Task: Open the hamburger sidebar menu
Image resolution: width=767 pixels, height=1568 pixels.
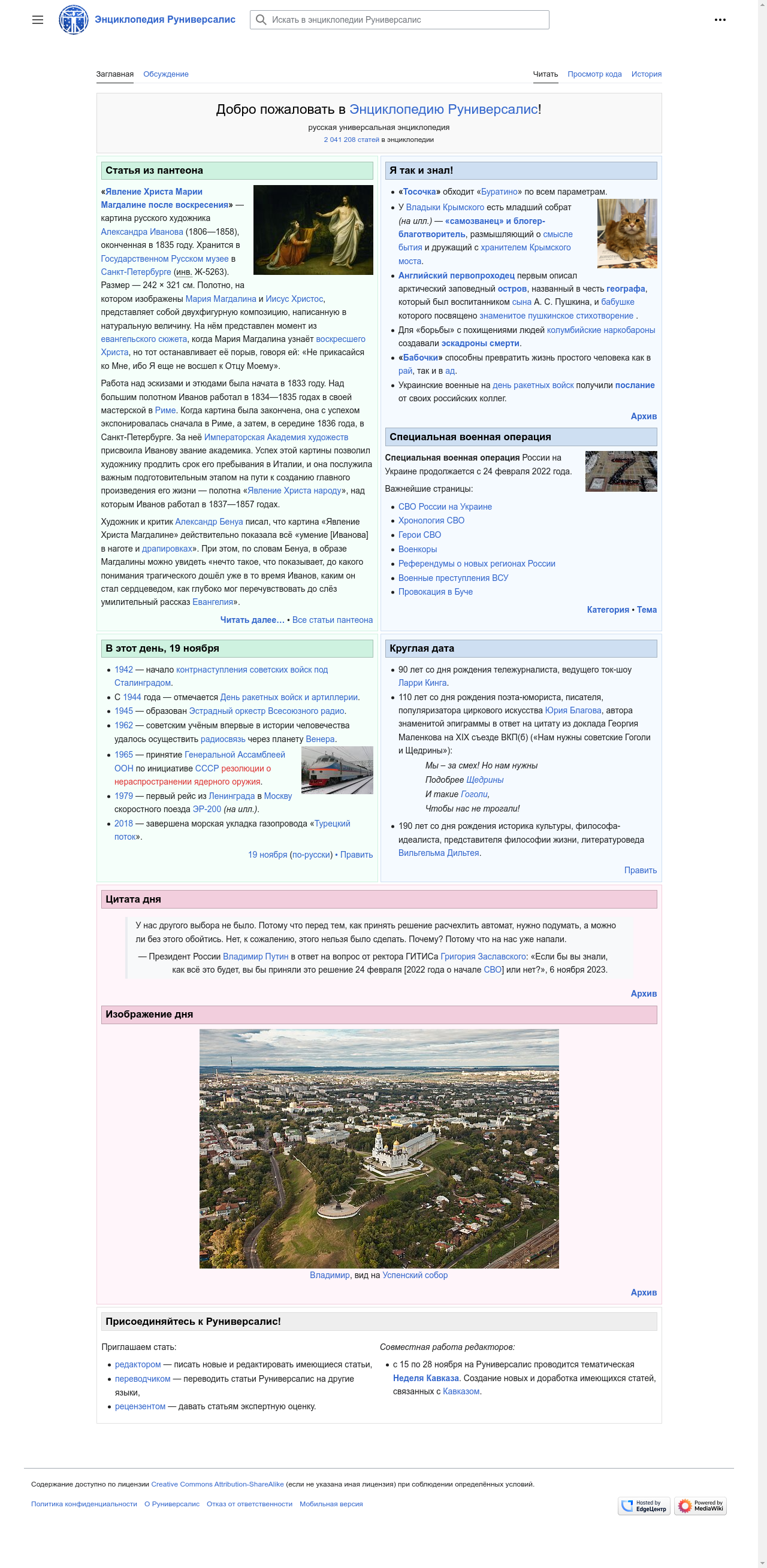Action: [x=38, y=20]
